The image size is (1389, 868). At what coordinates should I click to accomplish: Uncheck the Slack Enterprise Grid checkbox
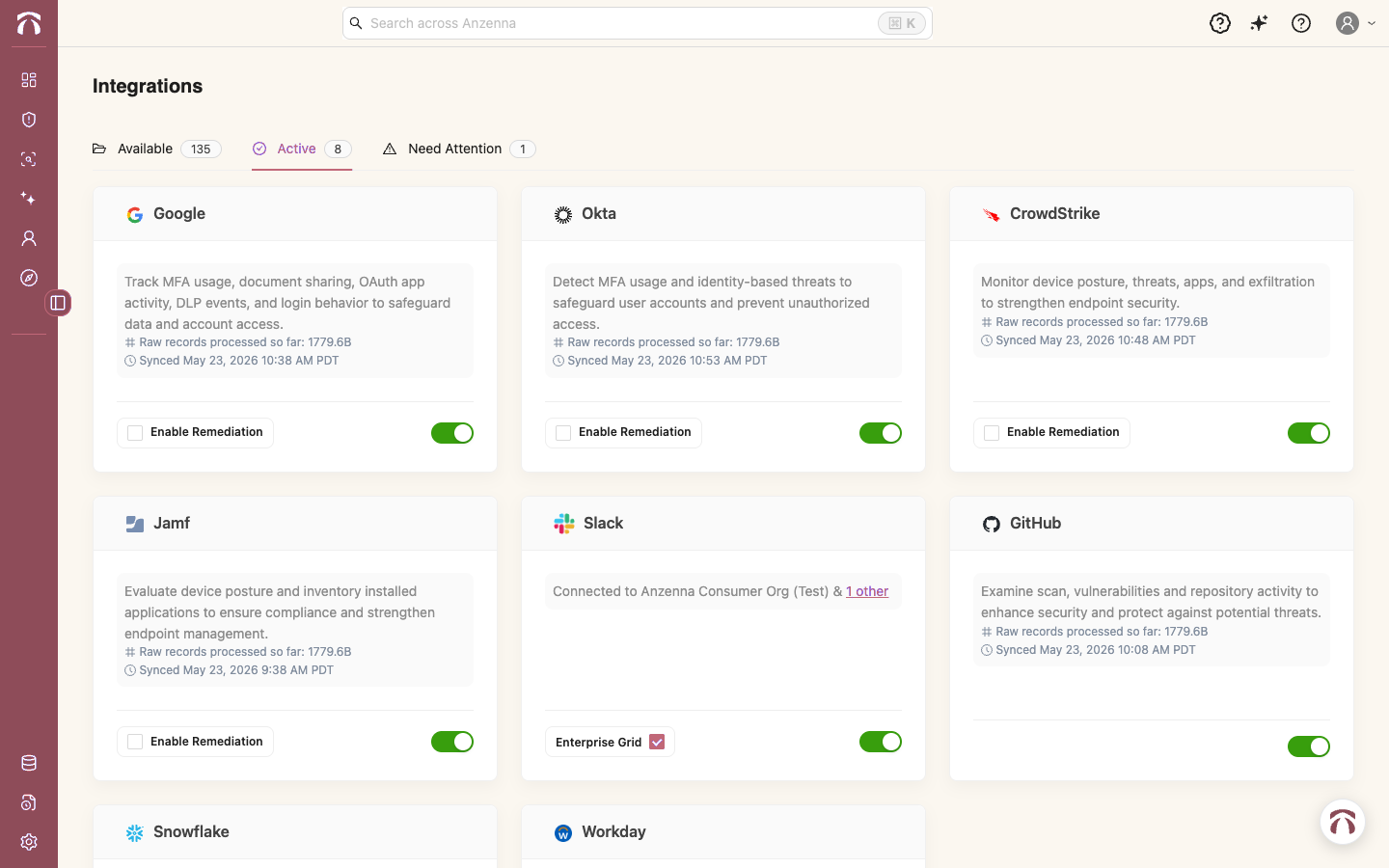point(657,742)
